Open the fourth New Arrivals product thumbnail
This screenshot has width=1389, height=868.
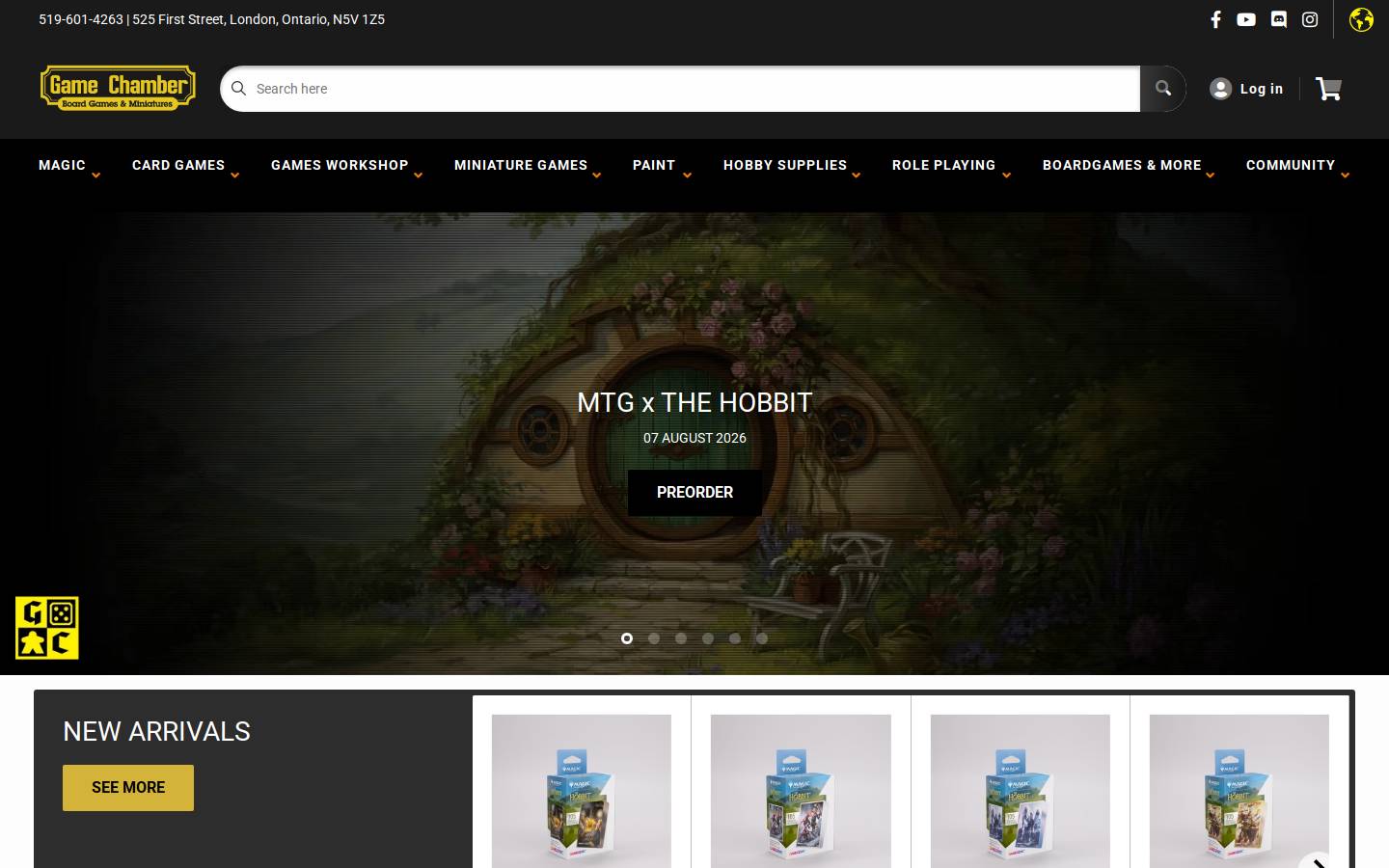coord(1239,791)
